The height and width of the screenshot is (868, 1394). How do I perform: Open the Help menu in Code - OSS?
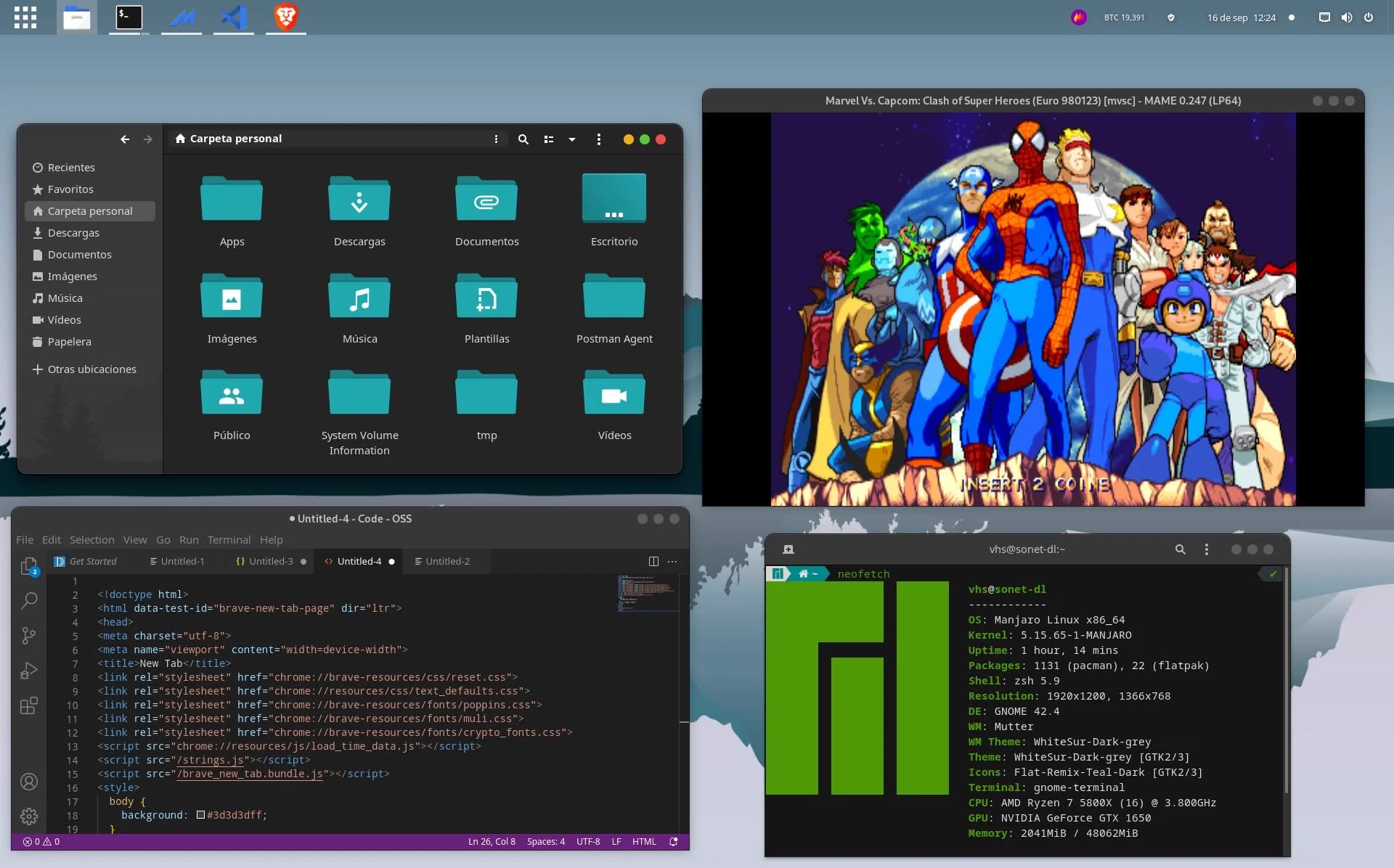tap(272, 540)
